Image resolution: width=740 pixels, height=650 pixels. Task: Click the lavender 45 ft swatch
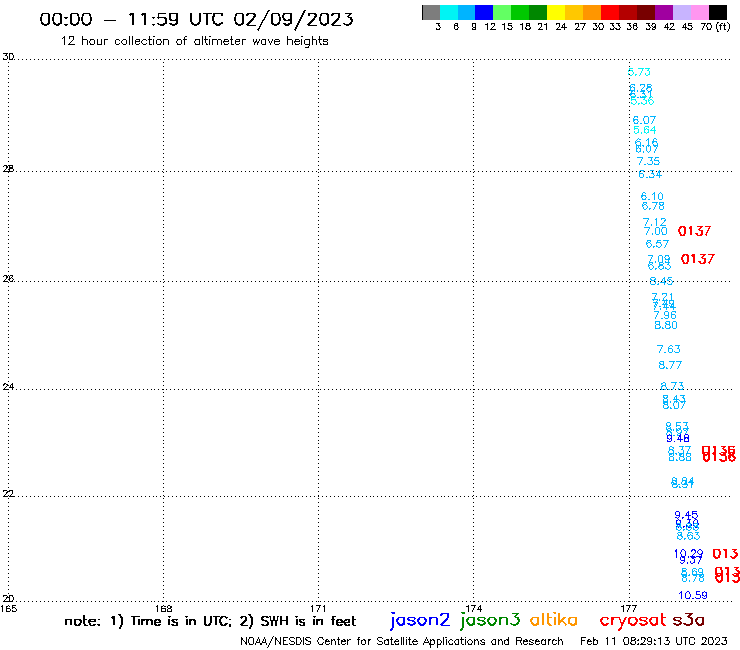682,12
